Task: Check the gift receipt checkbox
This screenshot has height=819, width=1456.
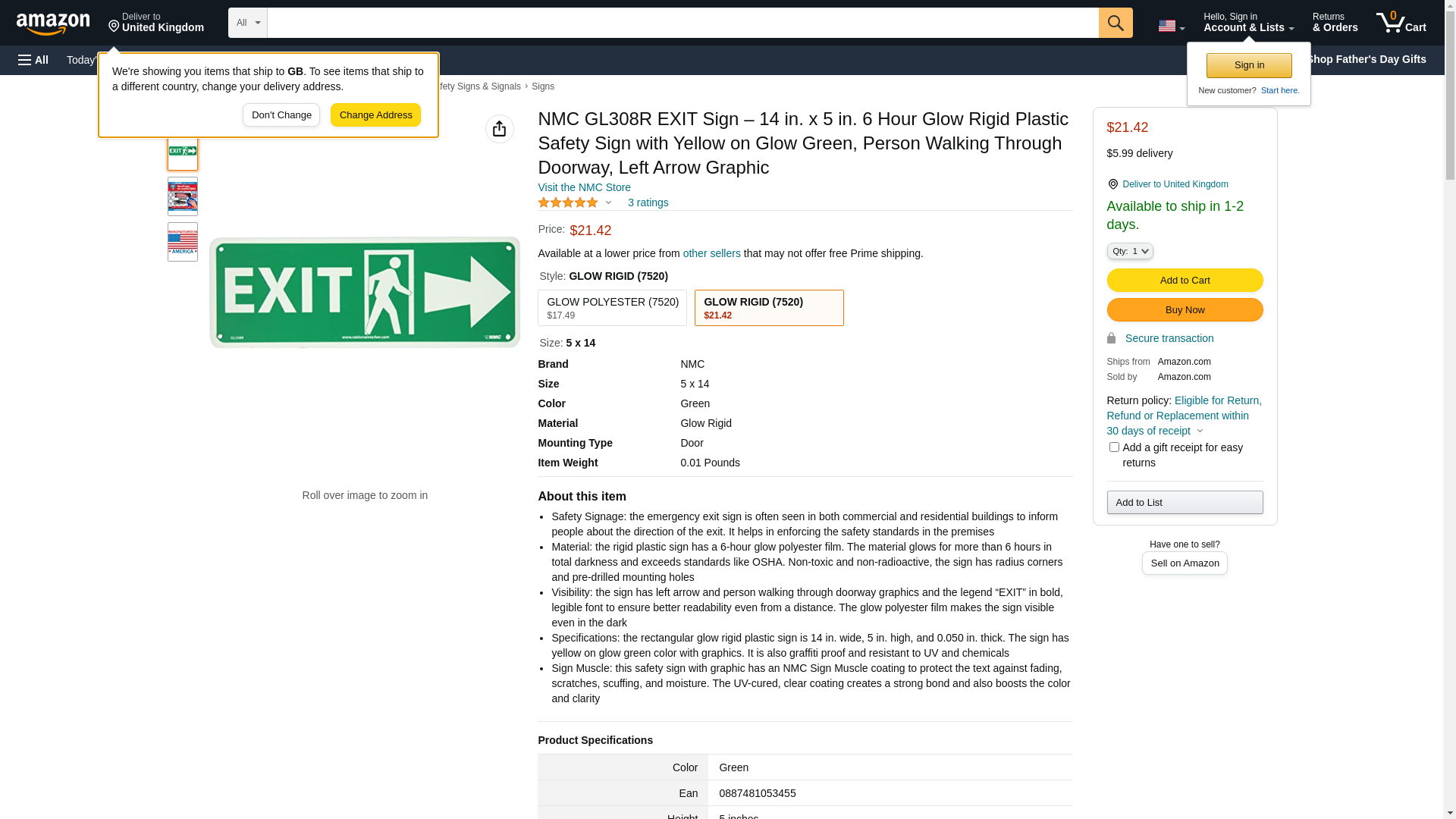Action: click(x=1114, y=447)
